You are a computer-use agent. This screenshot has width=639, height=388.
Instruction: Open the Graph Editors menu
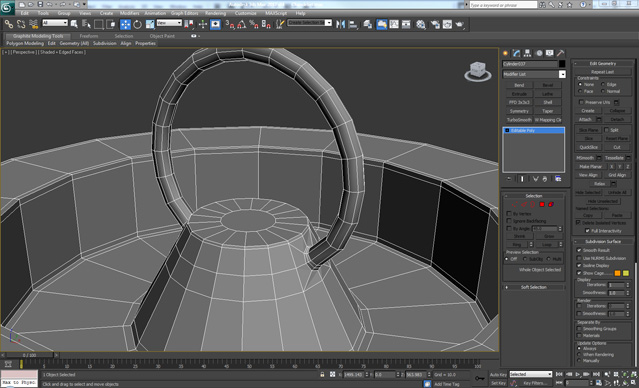point(185,13)
